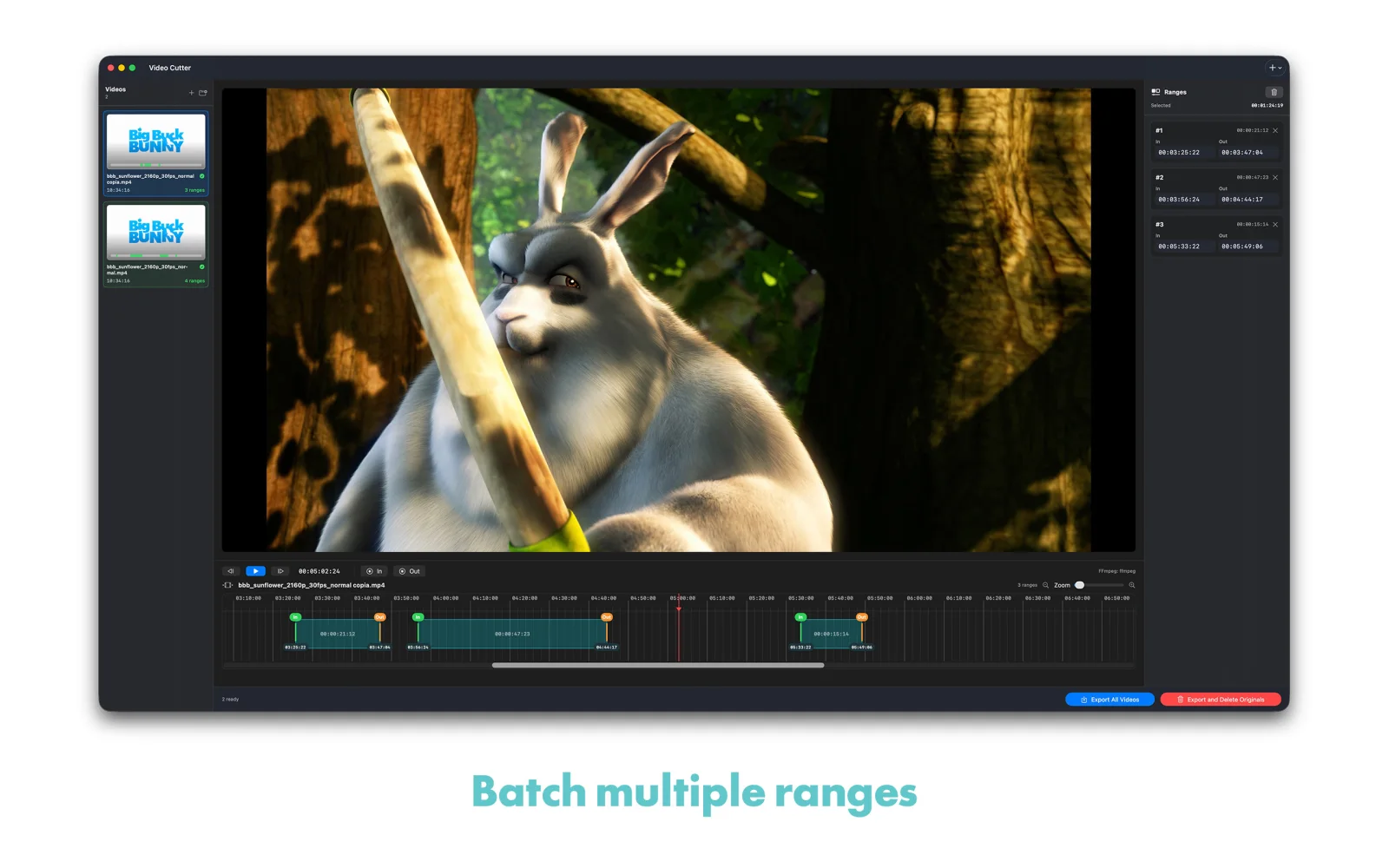Click the green In marker at 03:25:22

click(295, 617)
